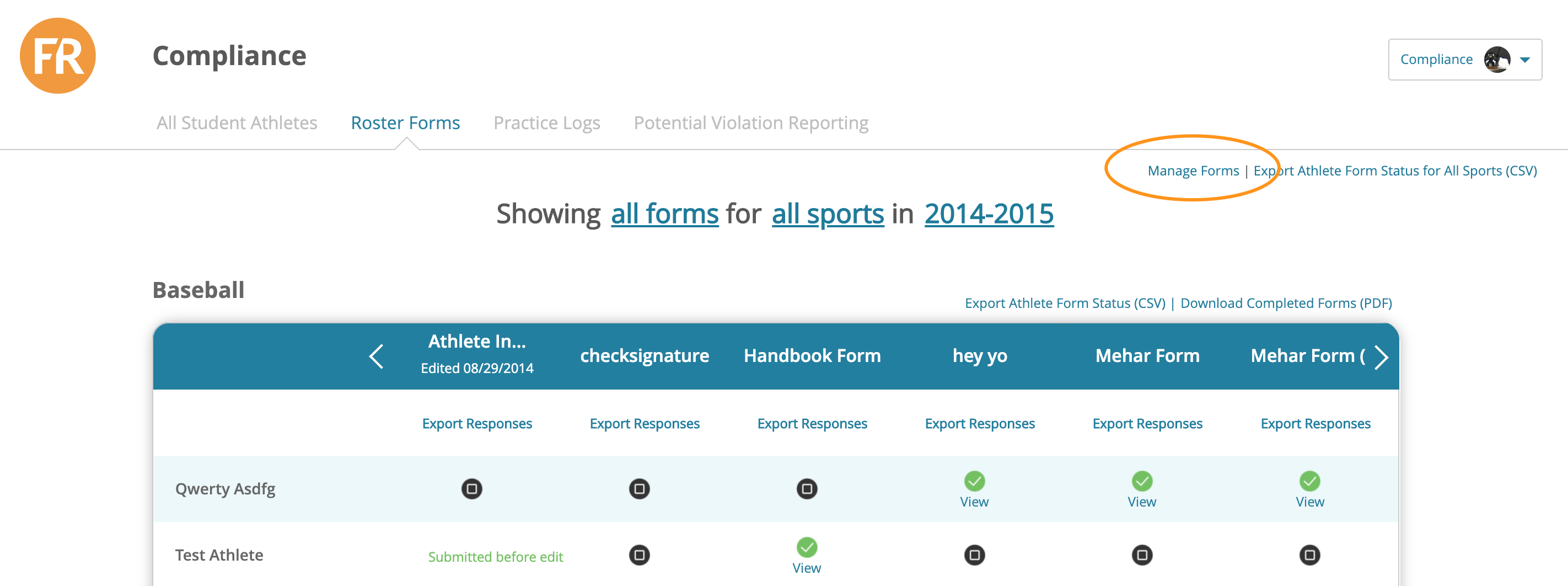Open the Practice Logs tab
This screenshot has width=1568, height=586.
click(x=546, y=123)
